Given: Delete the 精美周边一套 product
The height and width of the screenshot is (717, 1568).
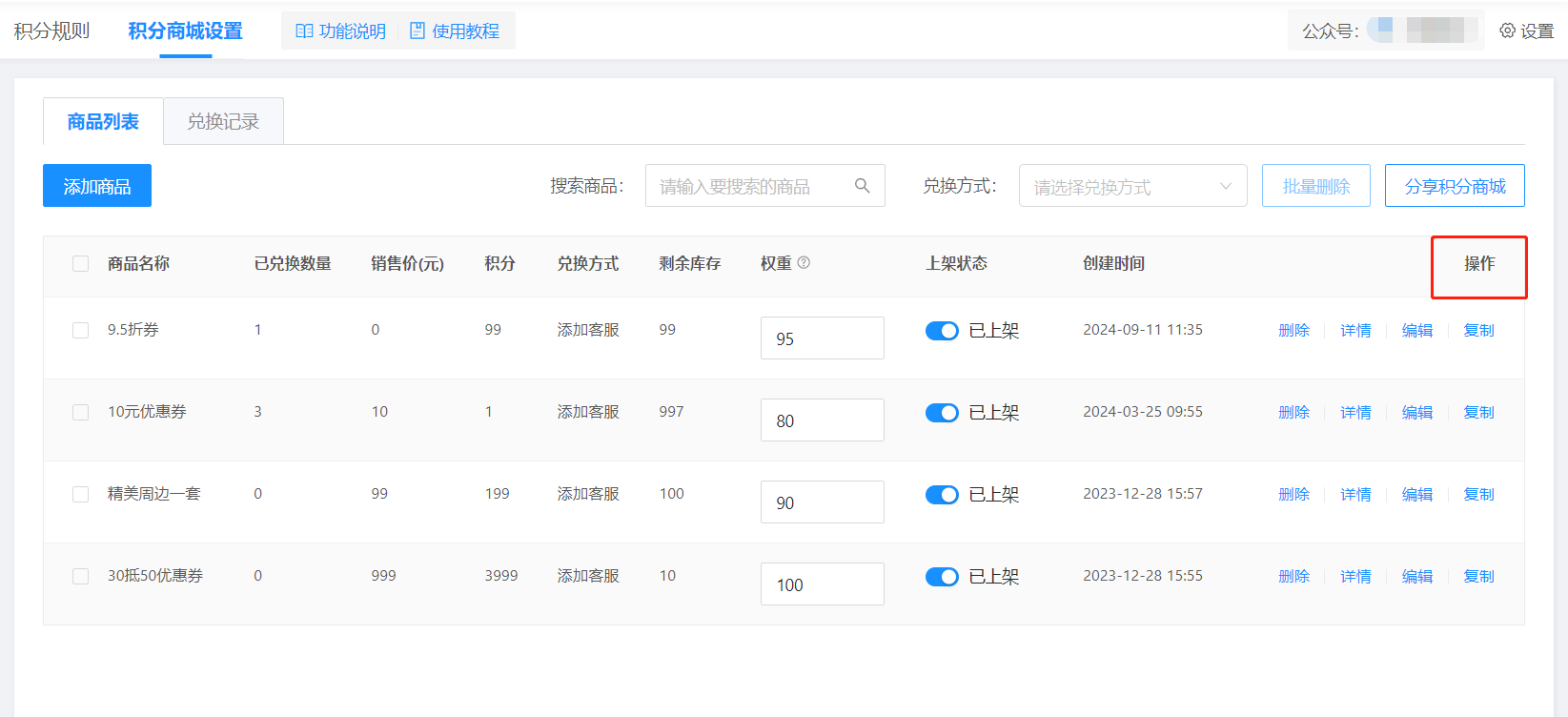Looking at the screenshot, I should point(1293,494).
